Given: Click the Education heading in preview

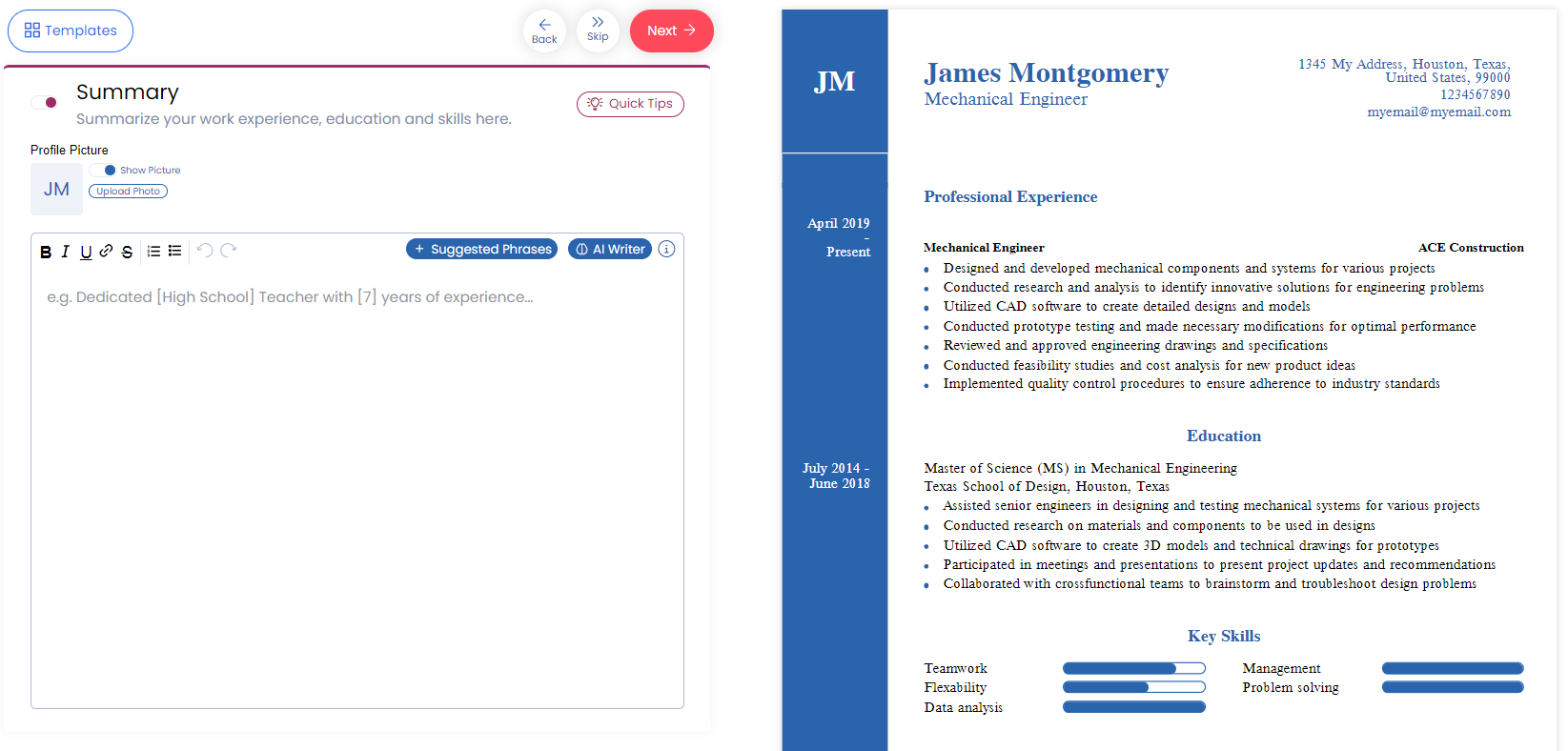Looking at the screenshot, I should tap(1224, 436).
